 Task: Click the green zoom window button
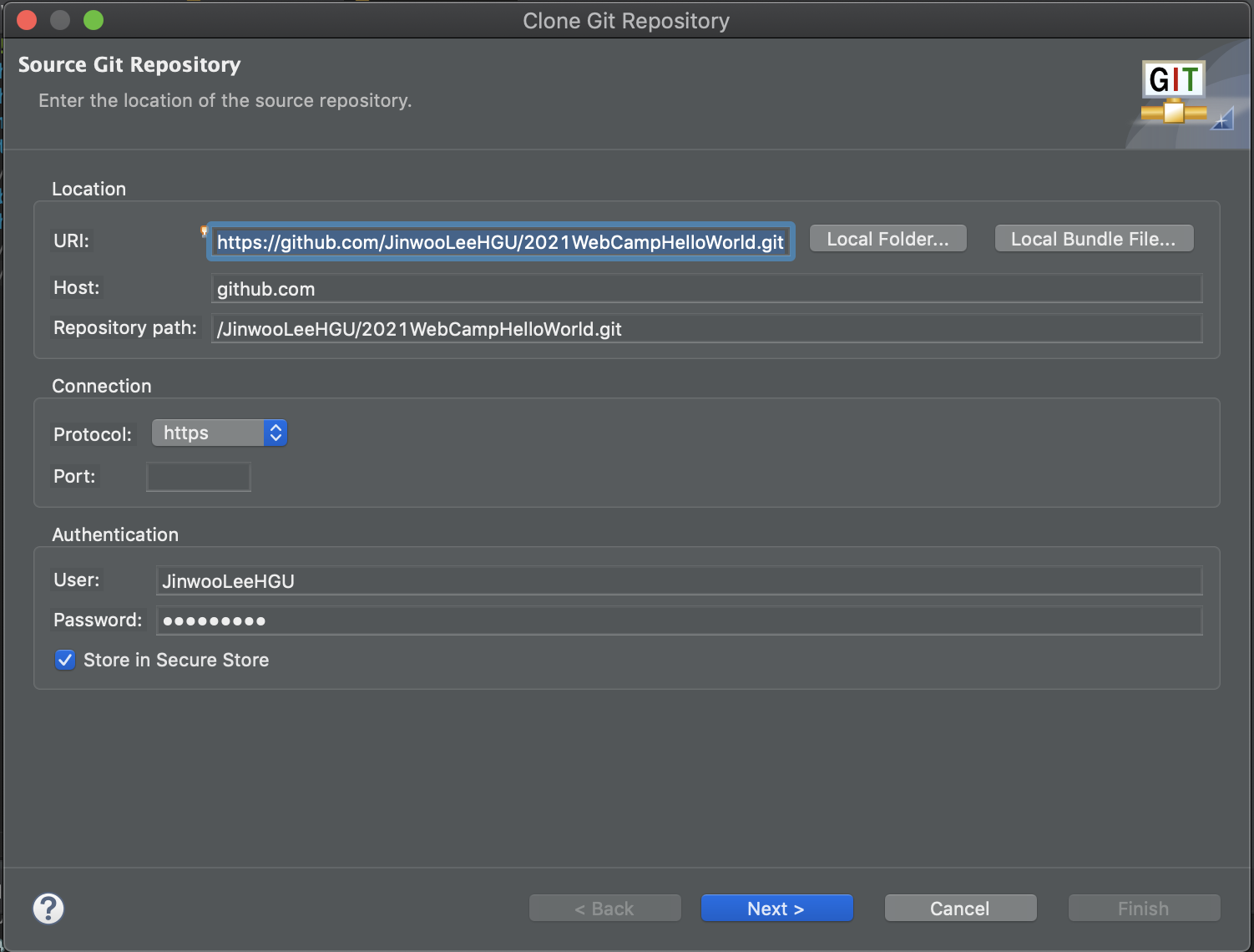click(x=94, y=20)
